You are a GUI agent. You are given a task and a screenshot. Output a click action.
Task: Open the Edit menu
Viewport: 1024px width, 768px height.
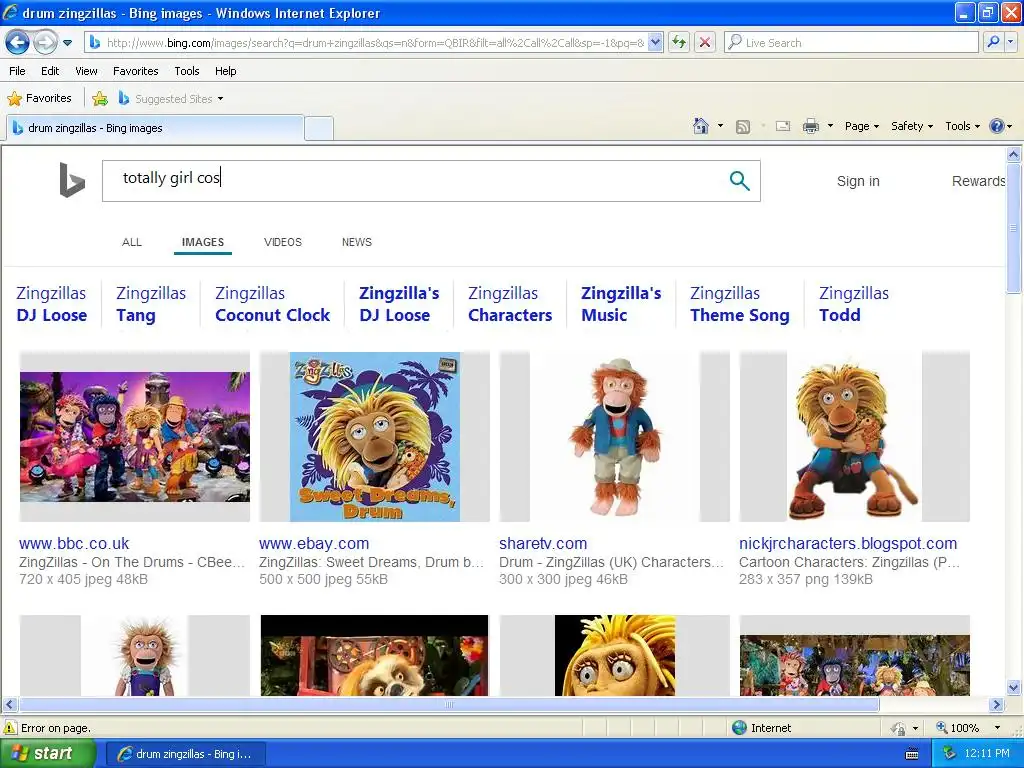point(50,71)
